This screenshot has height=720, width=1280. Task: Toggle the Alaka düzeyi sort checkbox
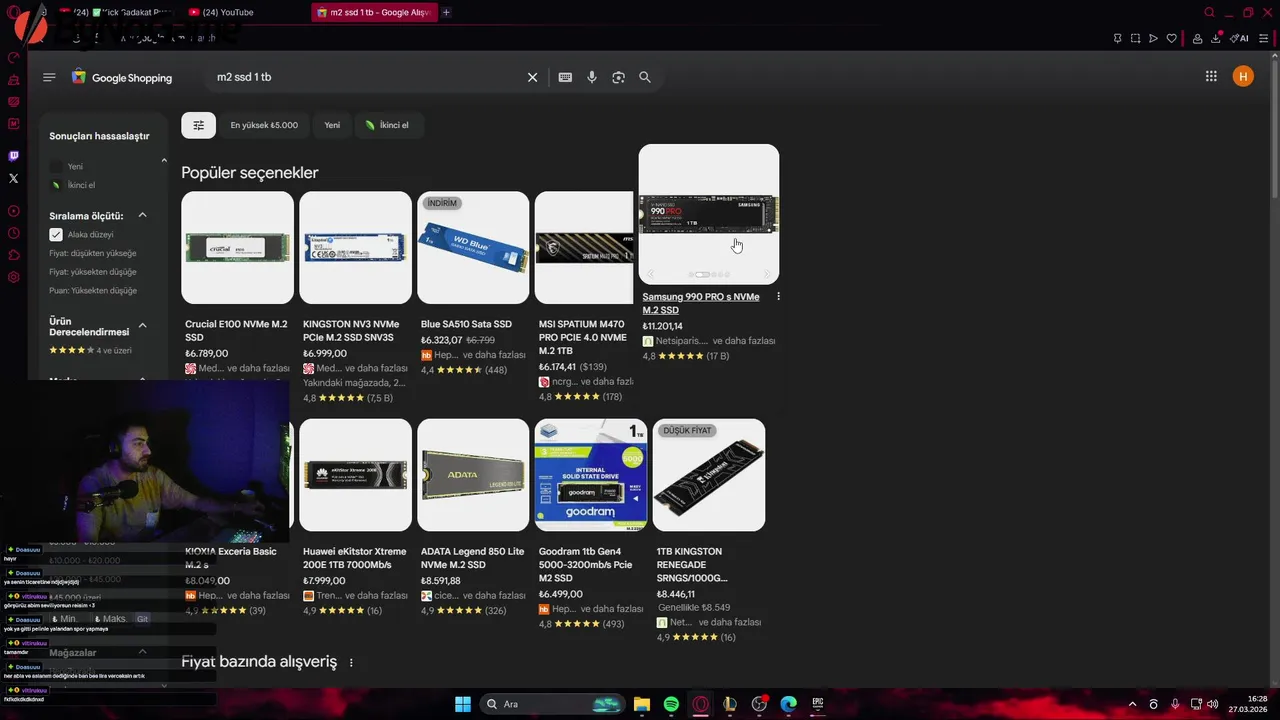[x=56, y=235]
